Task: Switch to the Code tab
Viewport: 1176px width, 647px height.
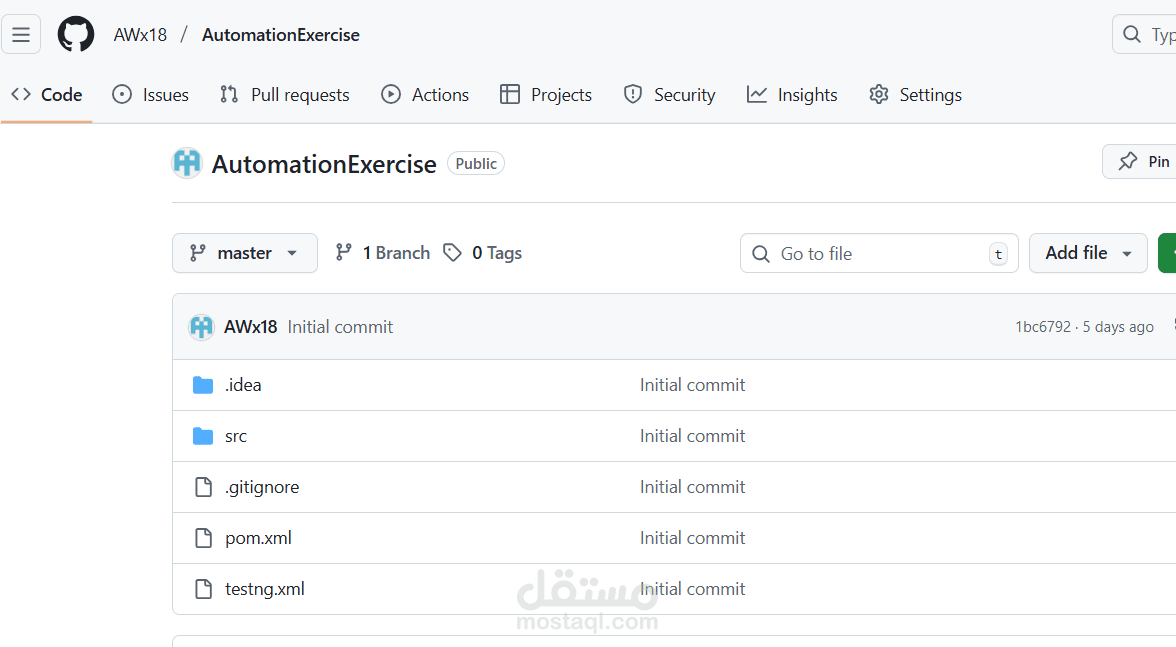Action: point(47,94)
